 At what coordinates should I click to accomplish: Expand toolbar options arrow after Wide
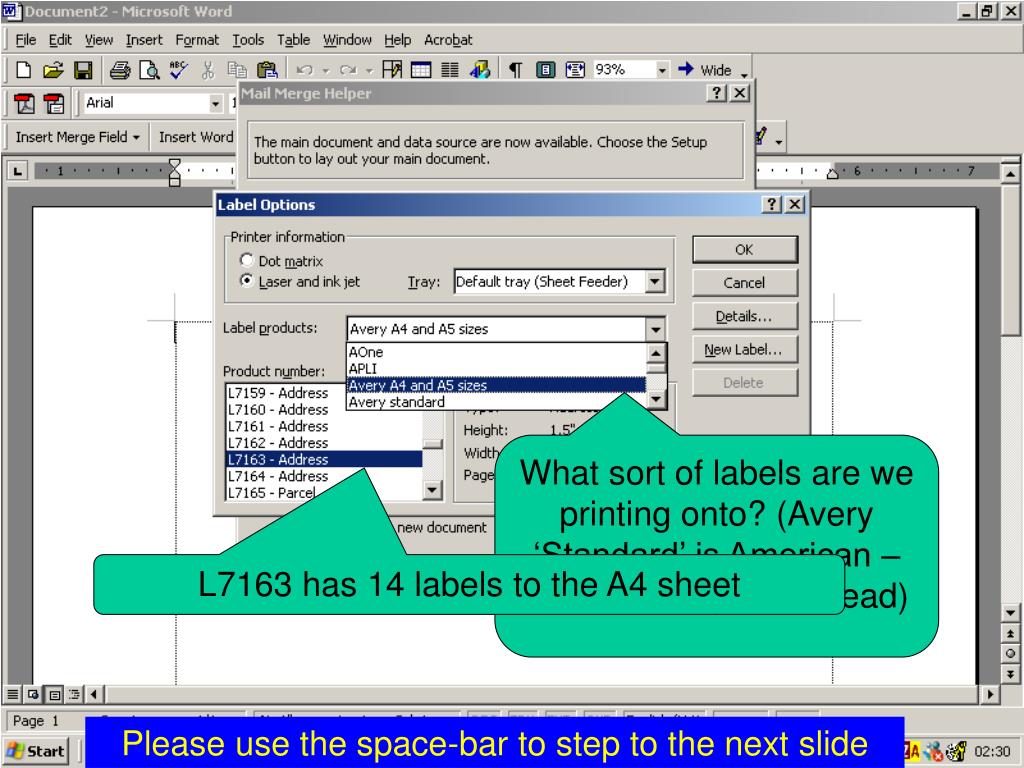click(x=744, y=73)
